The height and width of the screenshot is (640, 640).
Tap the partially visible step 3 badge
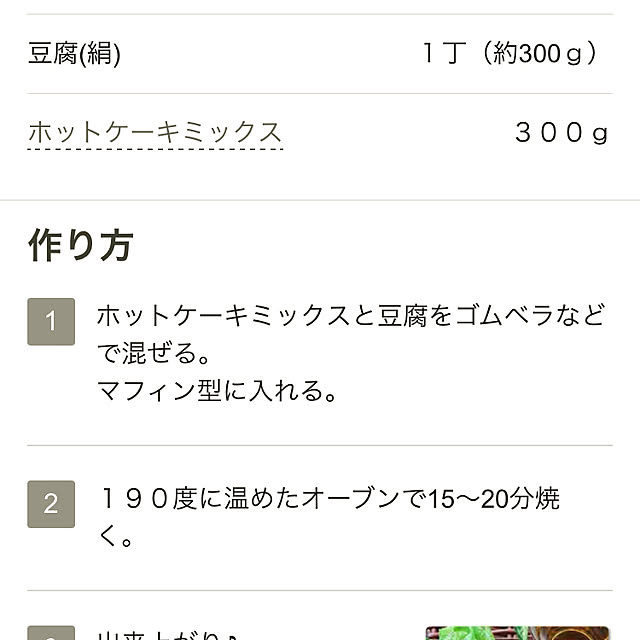pyautogui.click(x=51, y=634)
